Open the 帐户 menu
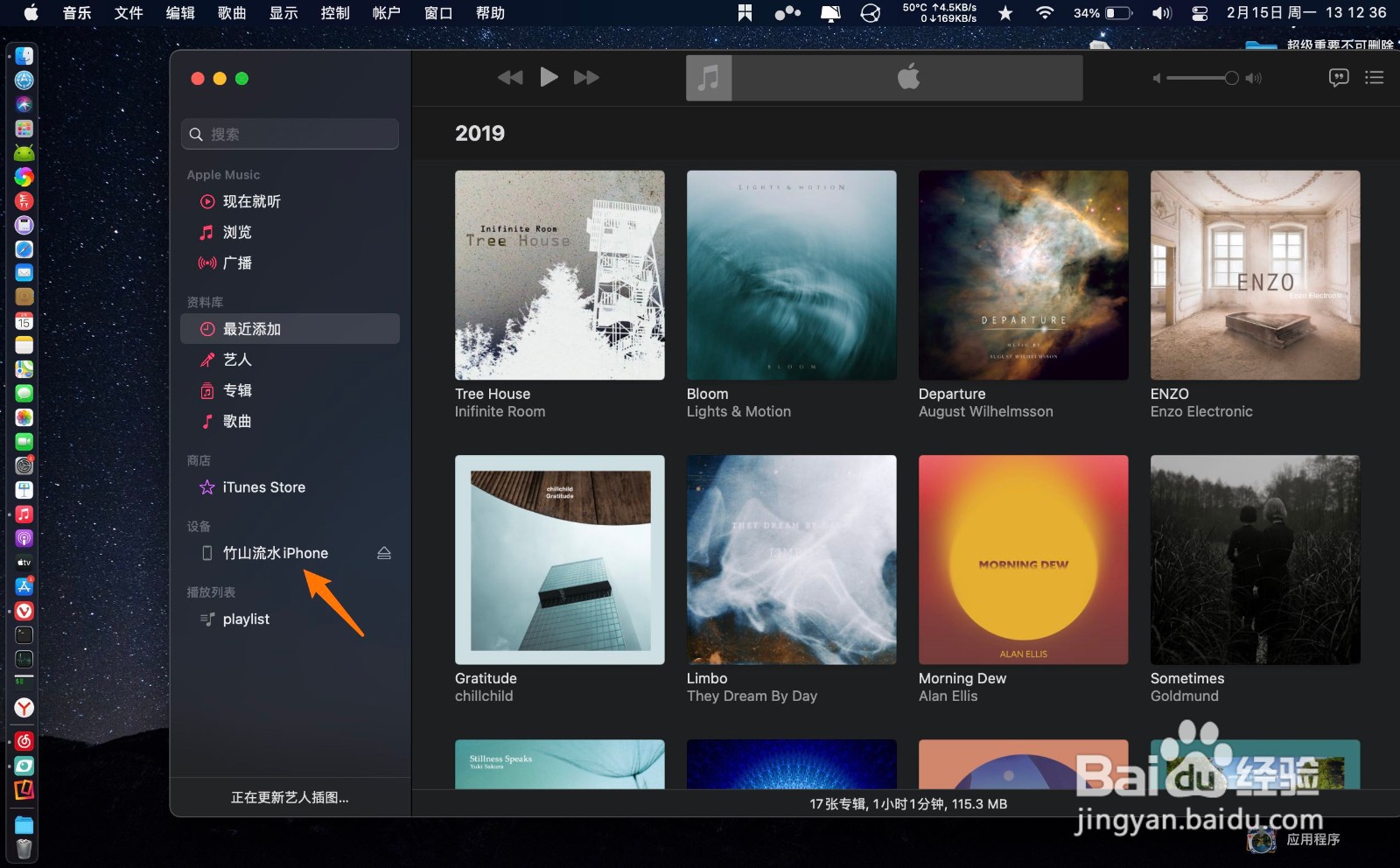The width and height of the screenshot is (1400, 868). 387,13
